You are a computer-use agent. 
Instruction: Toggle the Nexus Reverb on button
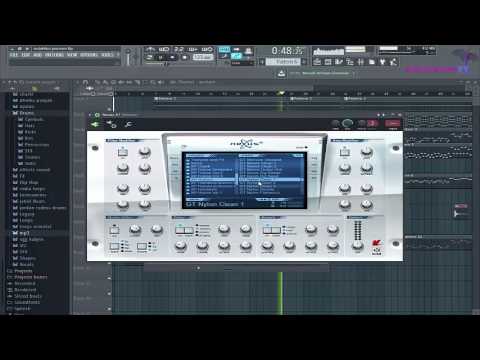coord(267,230)
